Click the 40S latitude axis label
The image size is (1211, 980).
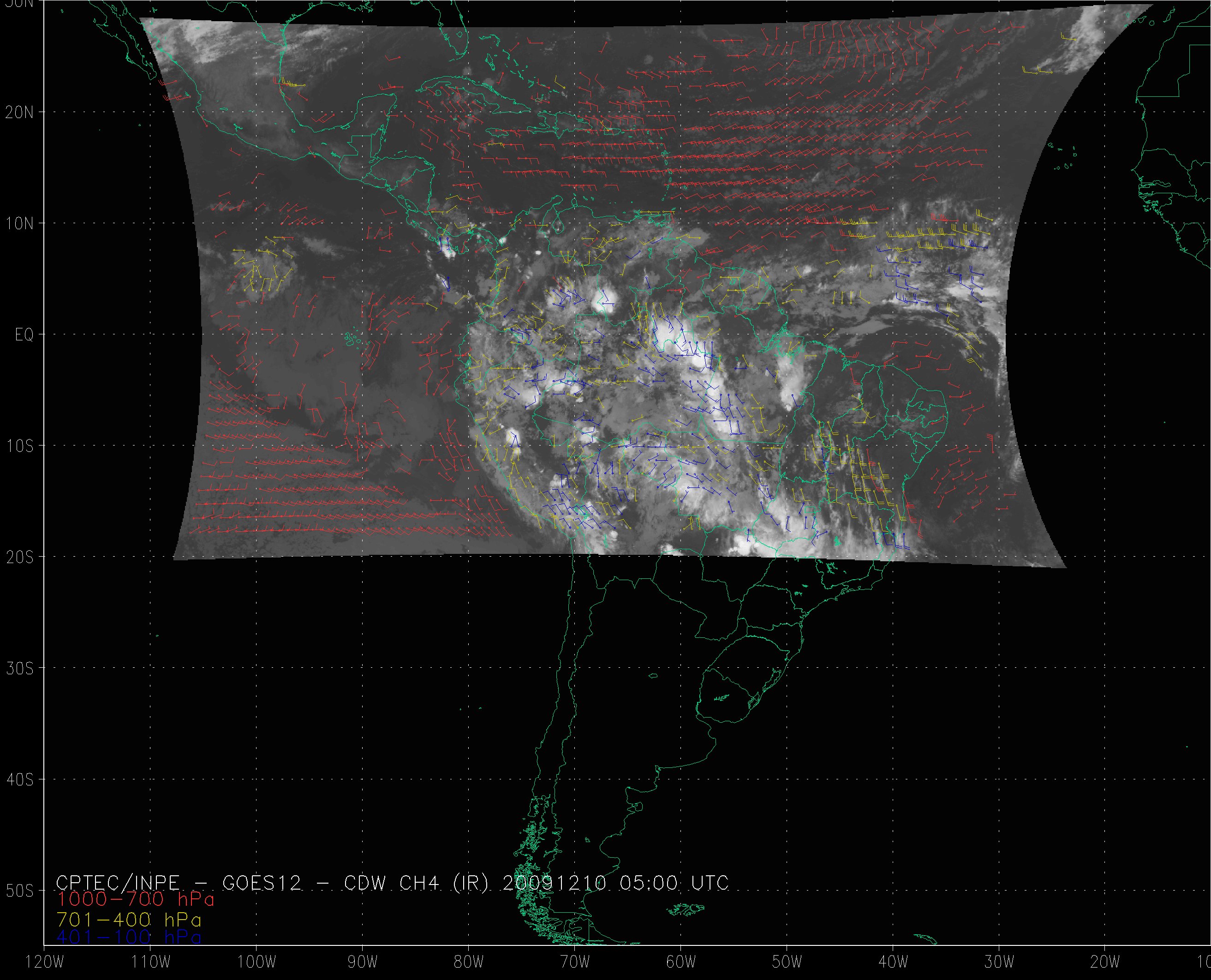[x=20, y=779]
